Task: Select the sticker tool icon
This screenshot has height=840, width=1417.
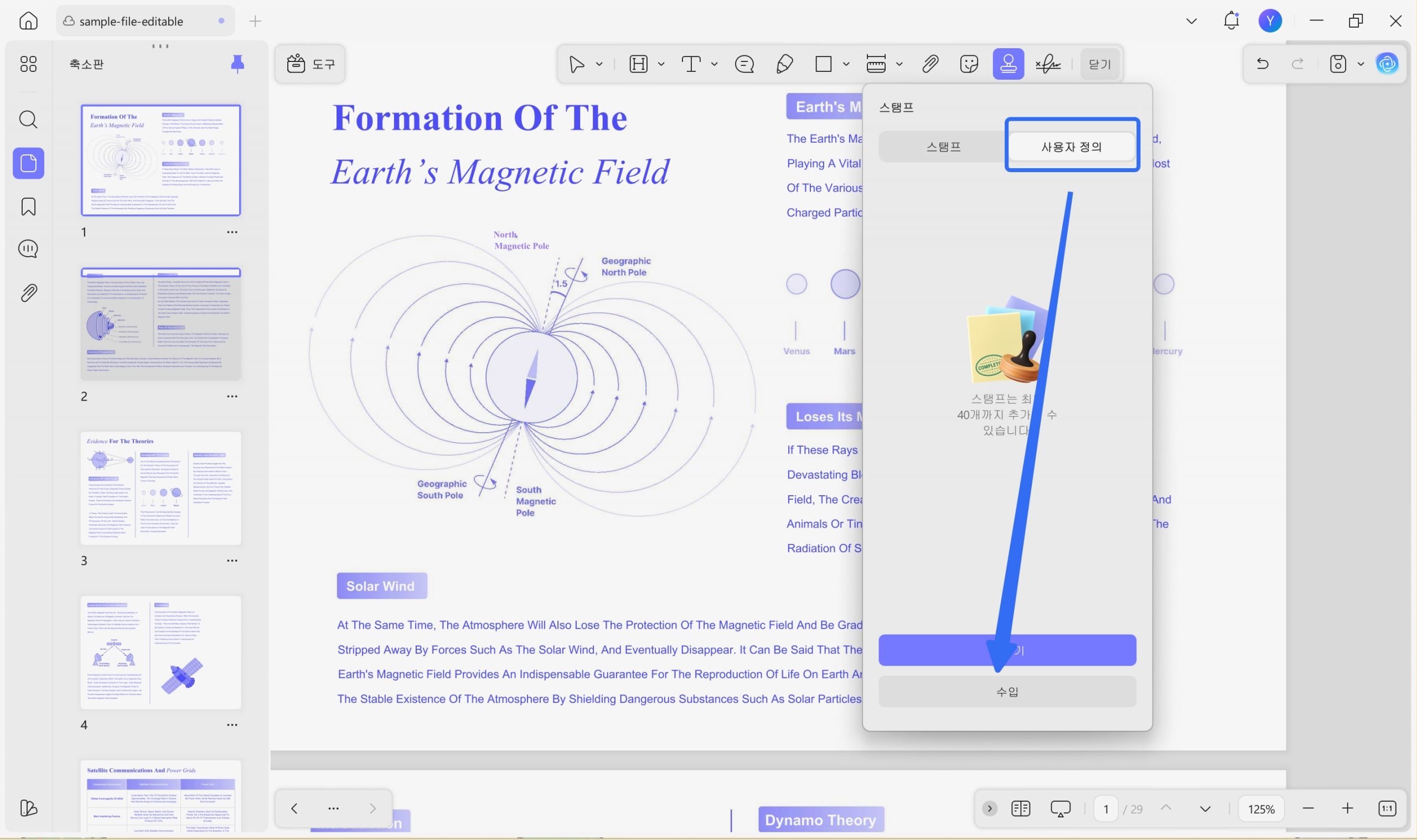Action: [x=969, y=64]
